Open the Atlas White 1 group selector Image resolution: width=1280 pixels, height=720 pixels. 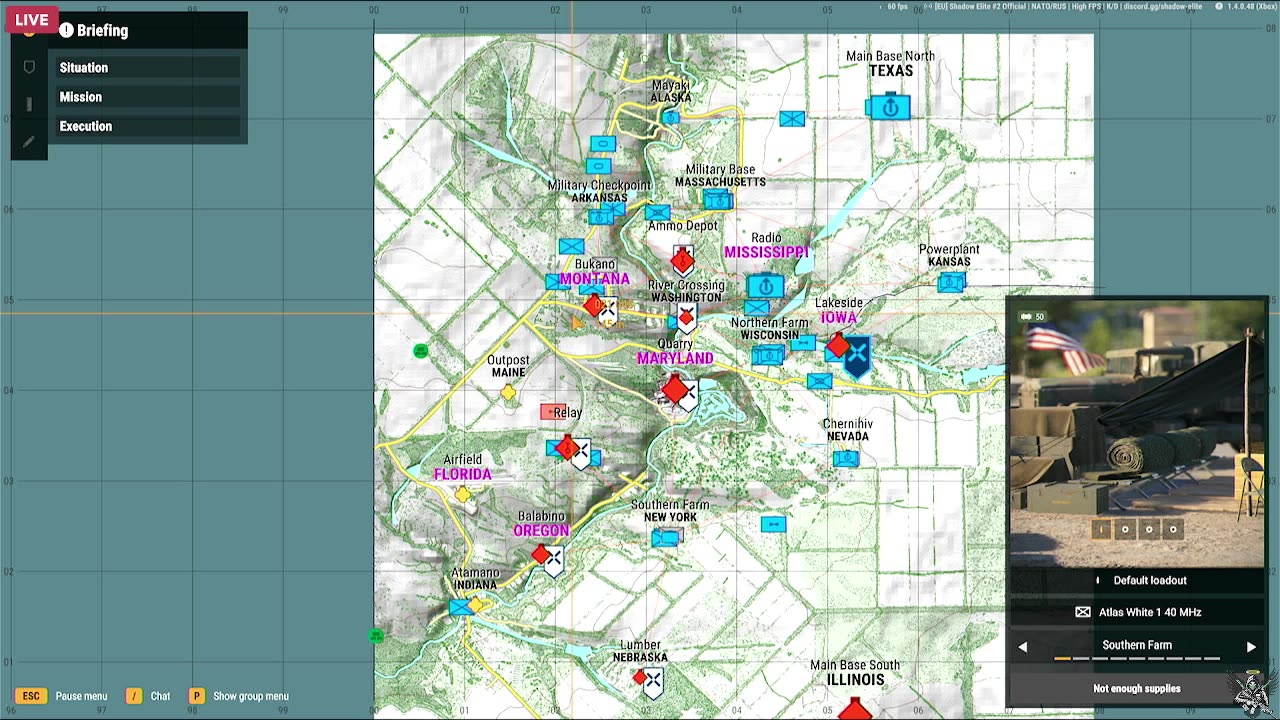click(1137, 612)
